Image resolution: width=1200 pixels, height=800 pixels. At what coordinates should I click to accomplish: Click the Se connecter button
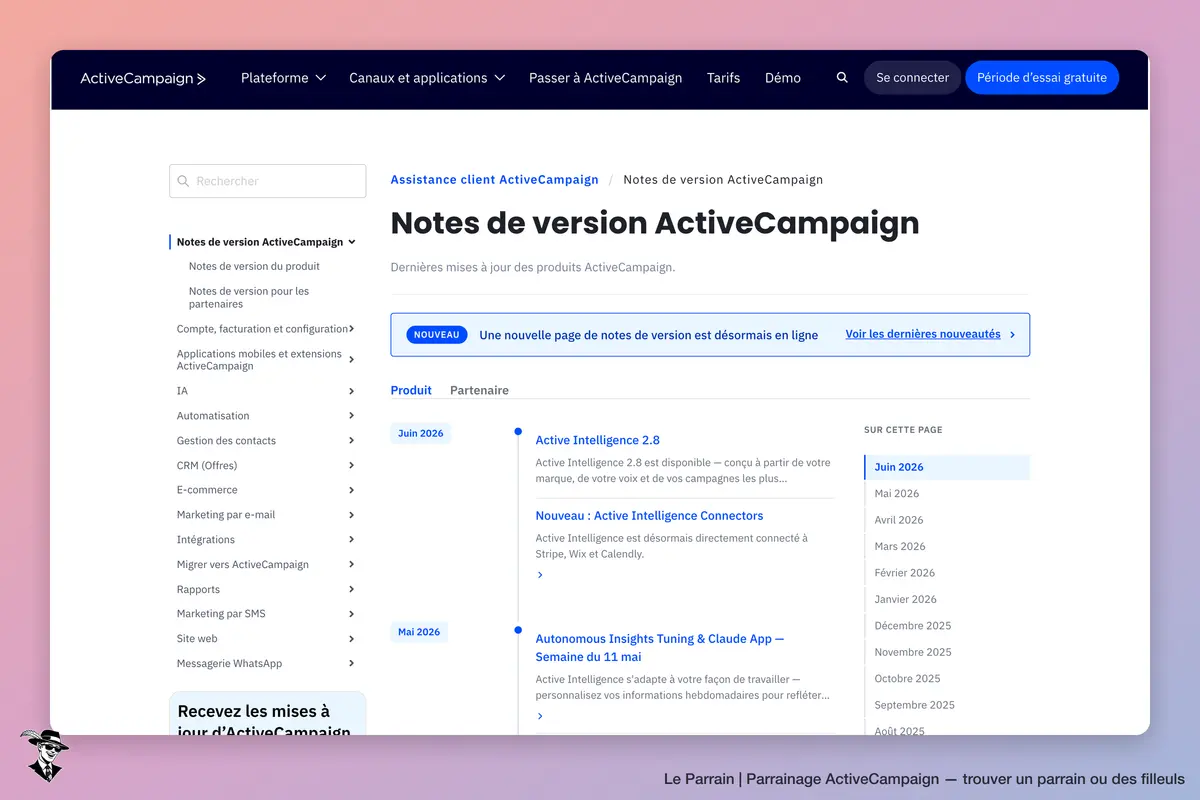[x=912, y=78]
